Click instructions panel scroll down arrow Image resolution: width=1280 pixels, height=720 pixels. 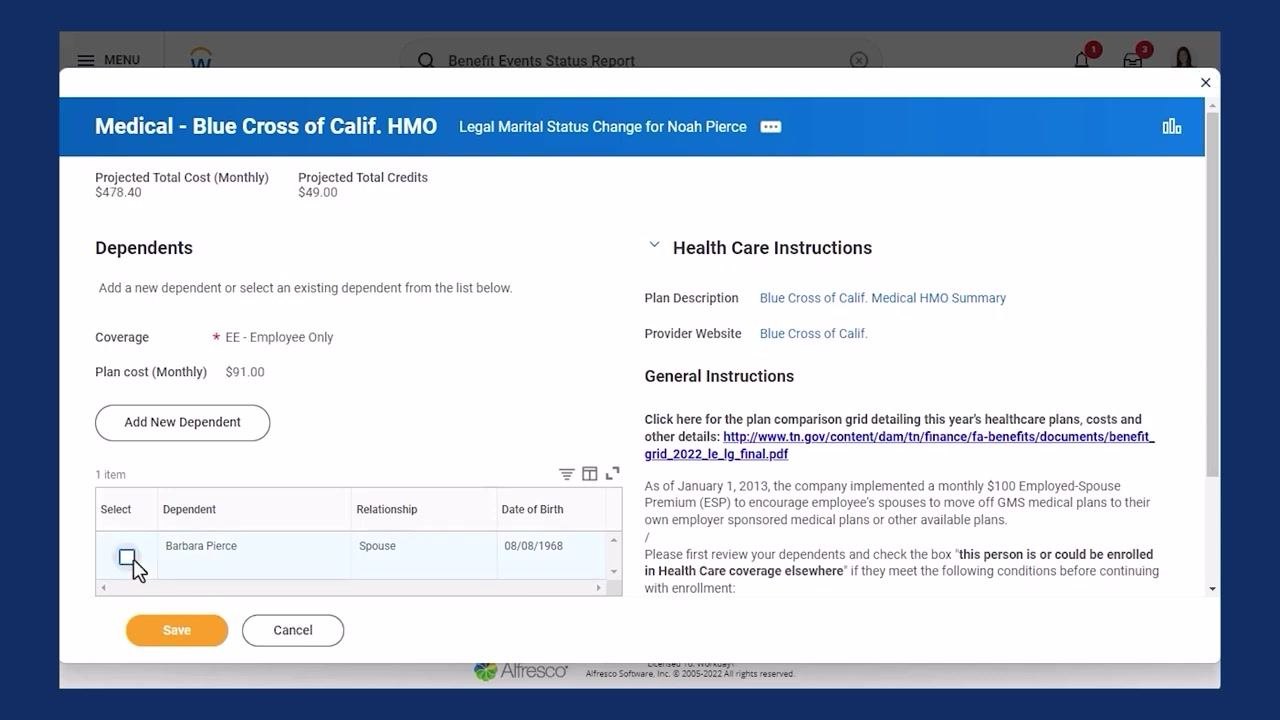pos(1212,589)
